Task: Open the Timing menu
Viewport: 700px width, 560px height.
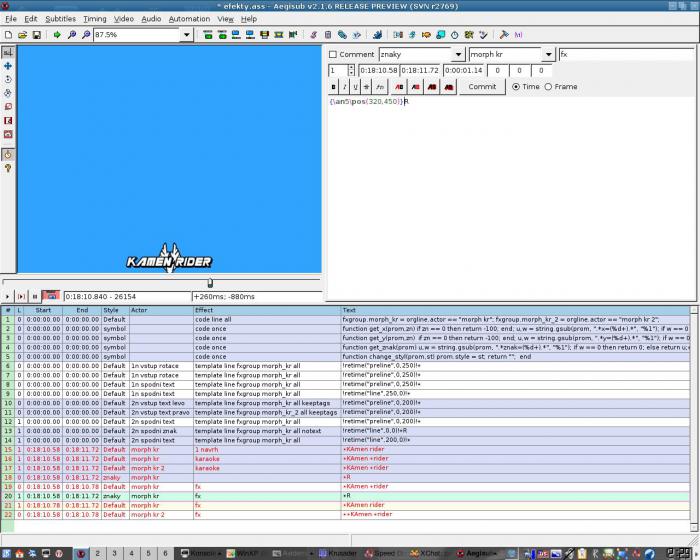Action: pos(95,19)
